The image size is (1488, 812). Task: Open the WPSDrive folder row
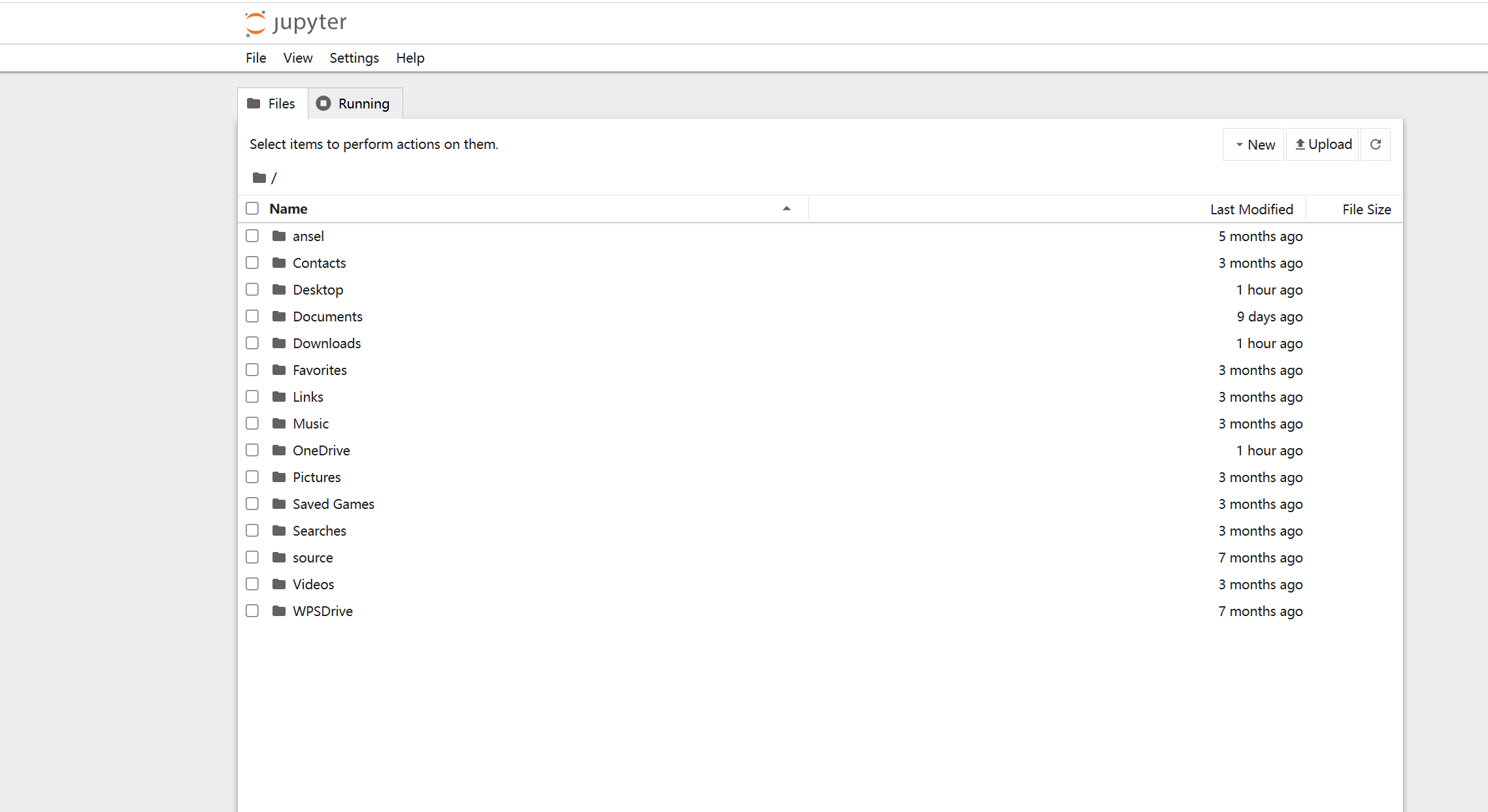pos(323,611)
